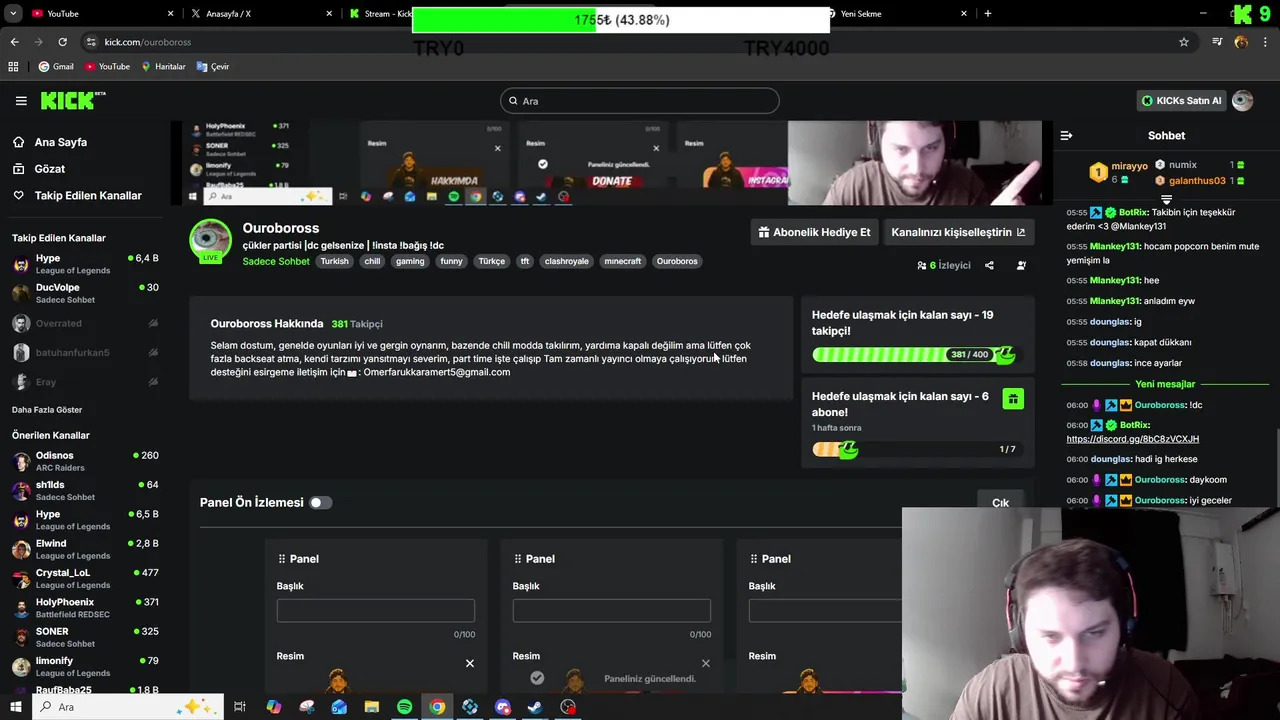Click the share icon next to İzleyici

point(989,266)
